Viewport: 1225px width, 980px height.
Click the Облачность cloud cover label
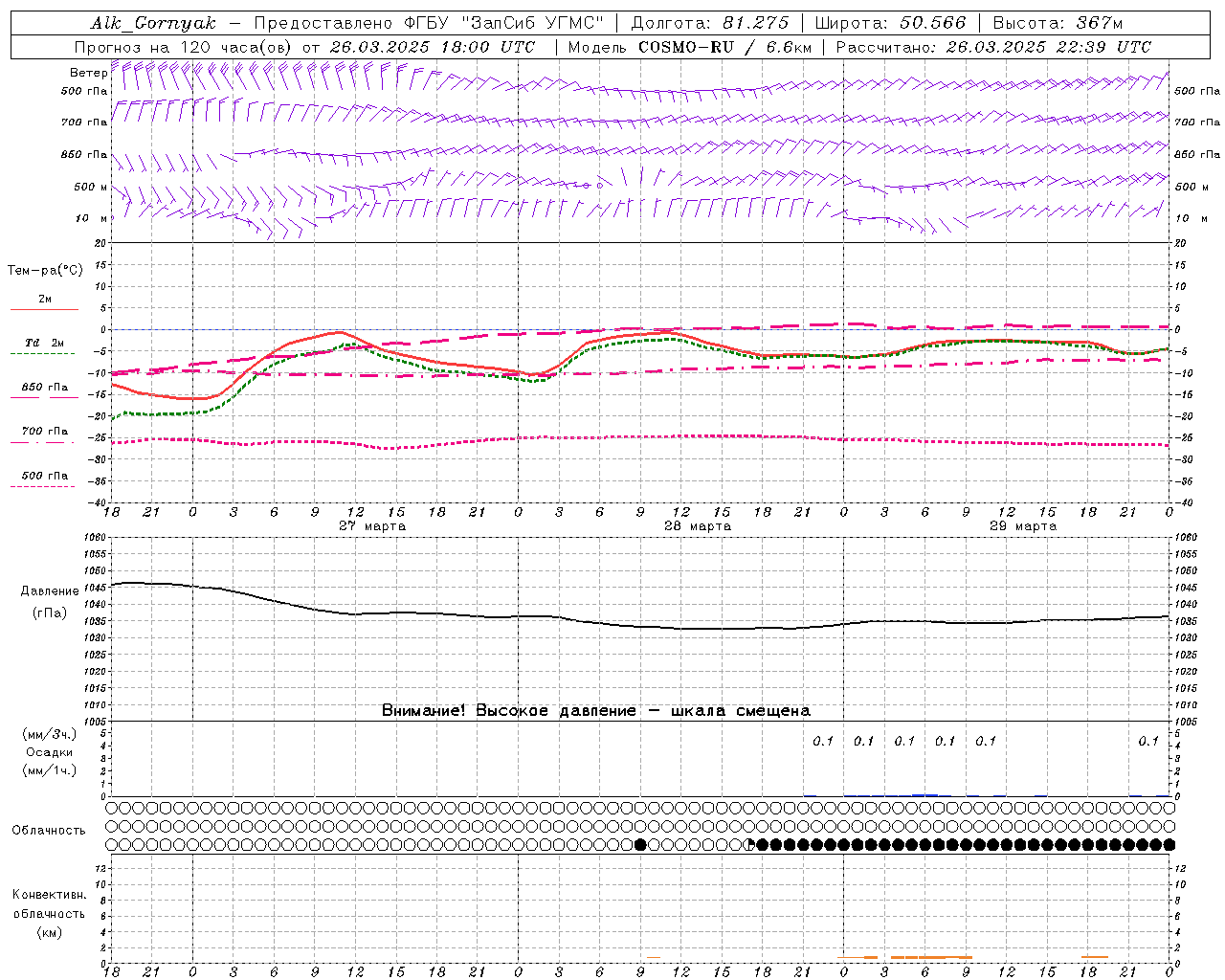(x=49, y=831)
